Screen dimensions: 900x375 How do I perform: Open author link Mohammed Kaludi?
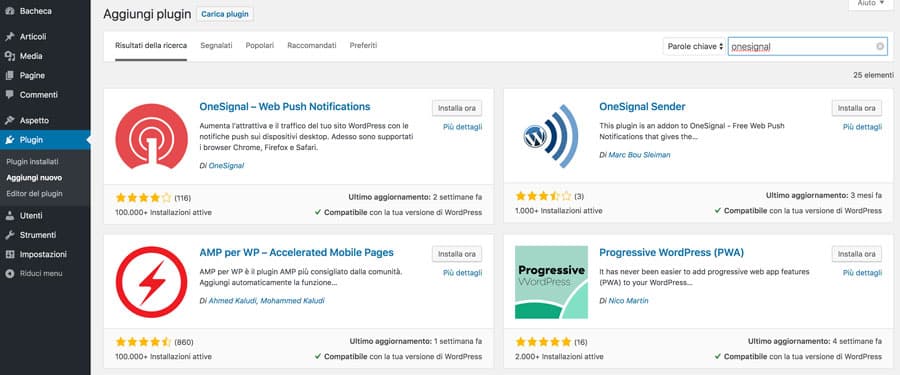tap(293, 301)
